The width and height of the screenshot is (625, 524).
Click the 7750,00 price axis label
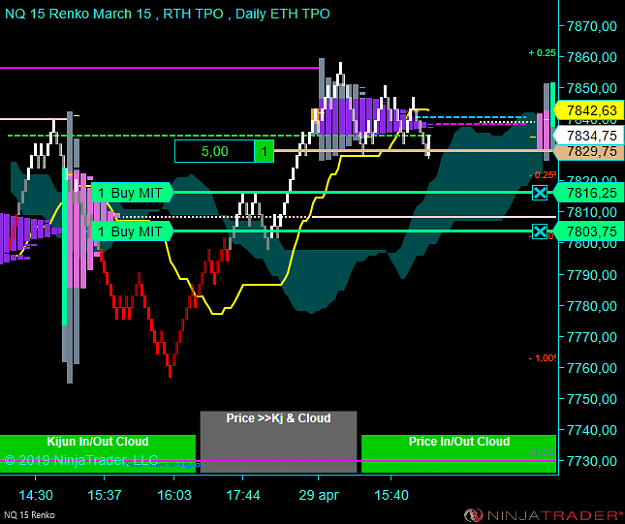[x=592, y=399]
